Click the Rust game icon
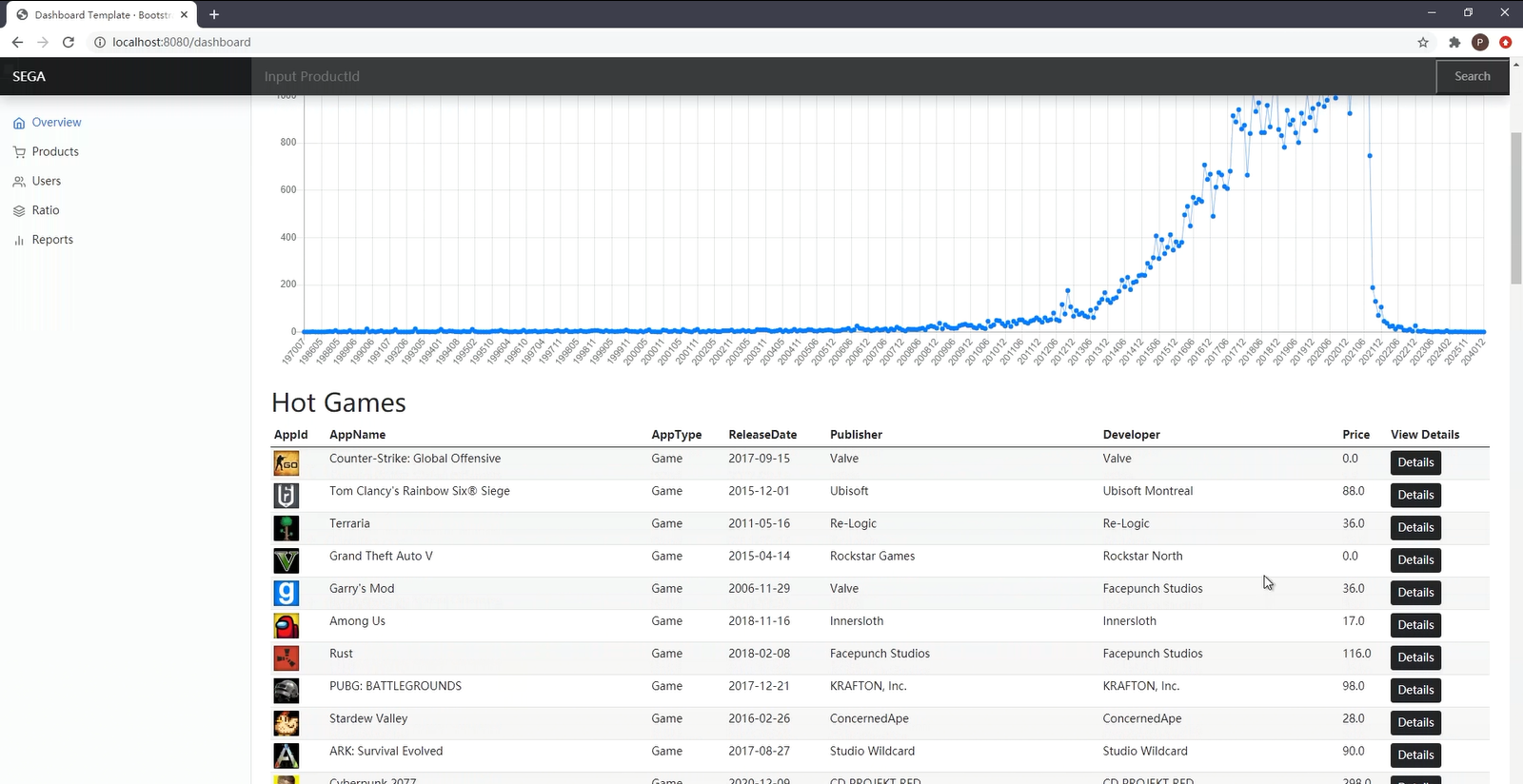 [287, 657]
